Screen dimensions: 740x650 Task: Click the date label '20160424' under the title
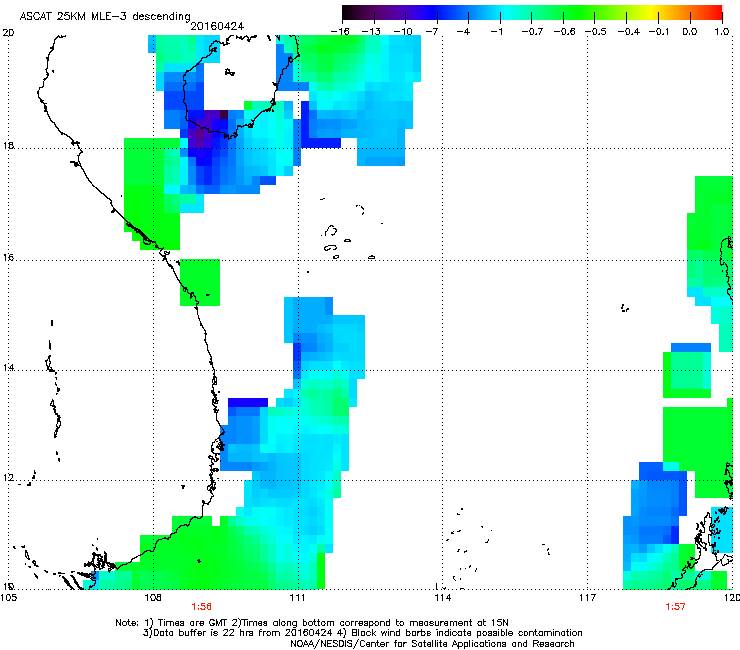(217, 26)
